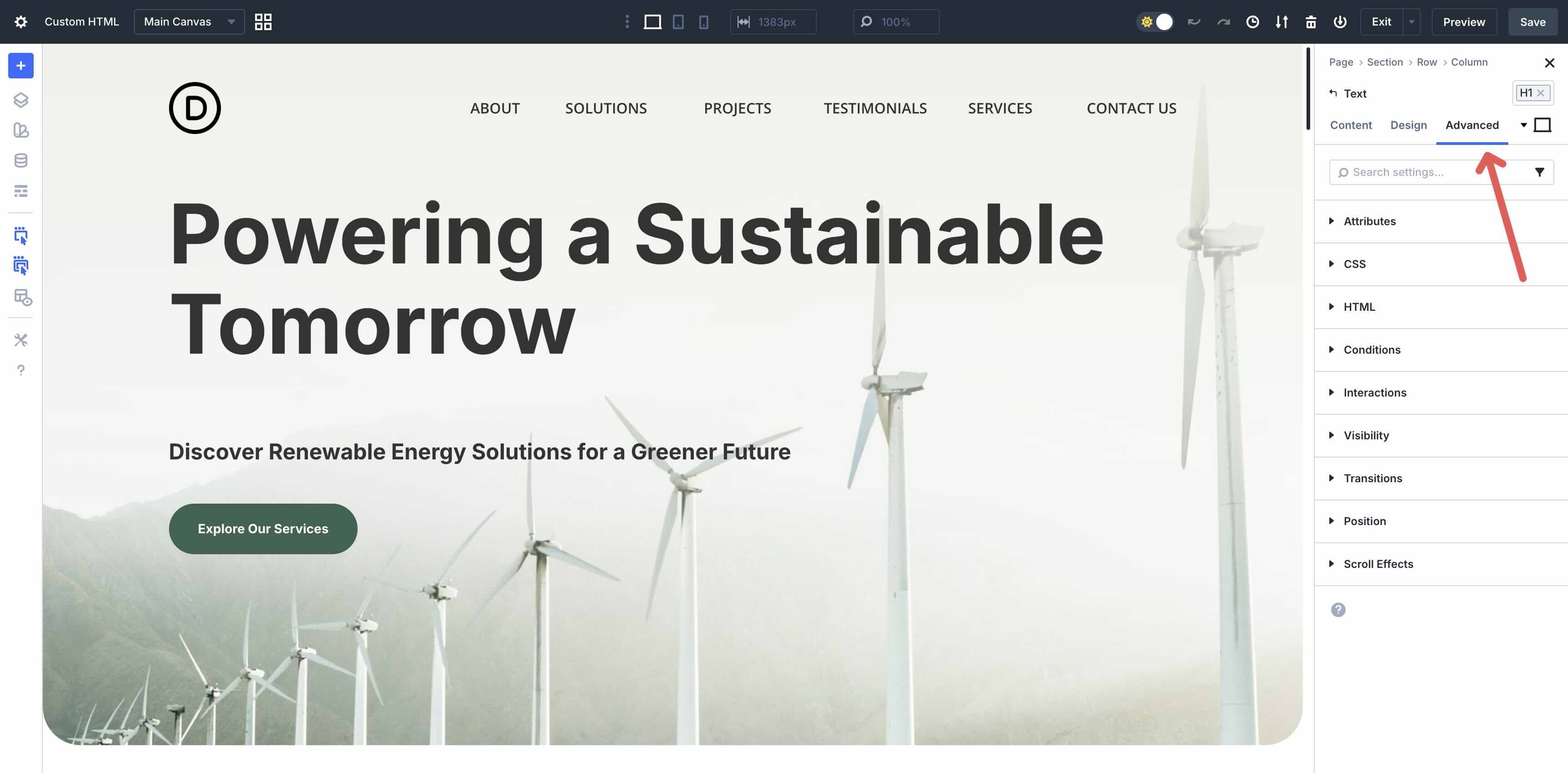
Task: Open the Add module panel
Action: (20, 66)
